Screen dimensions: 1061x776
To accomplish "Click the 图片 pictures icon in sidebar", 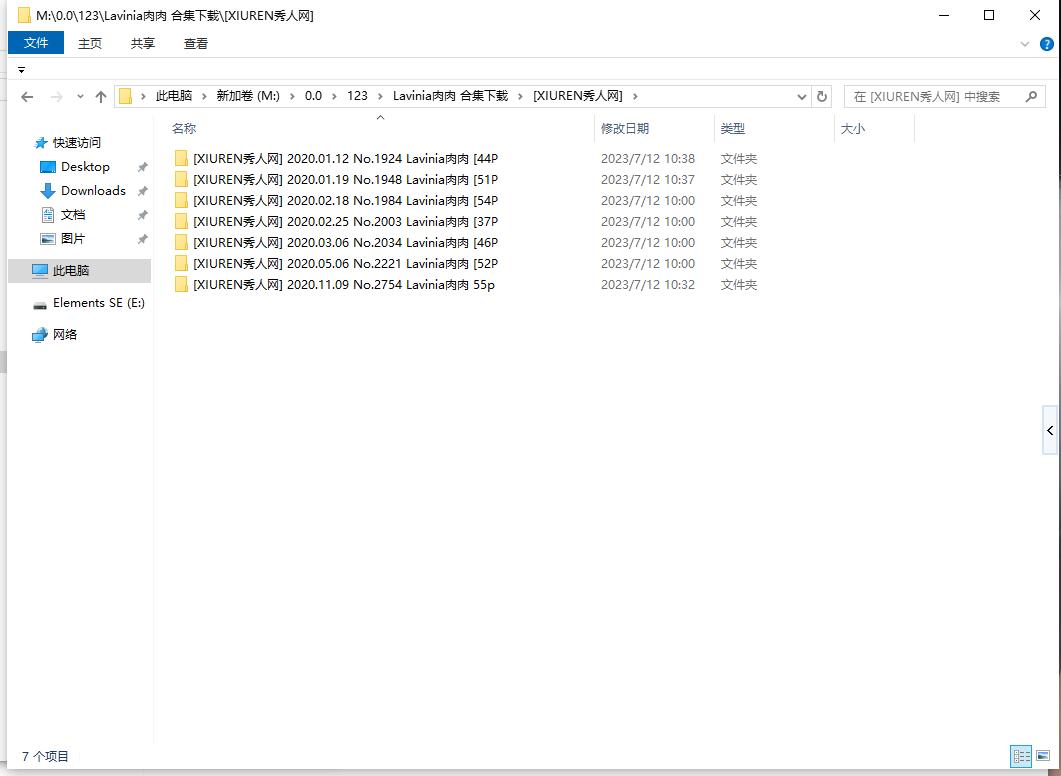I will point(47,239).
